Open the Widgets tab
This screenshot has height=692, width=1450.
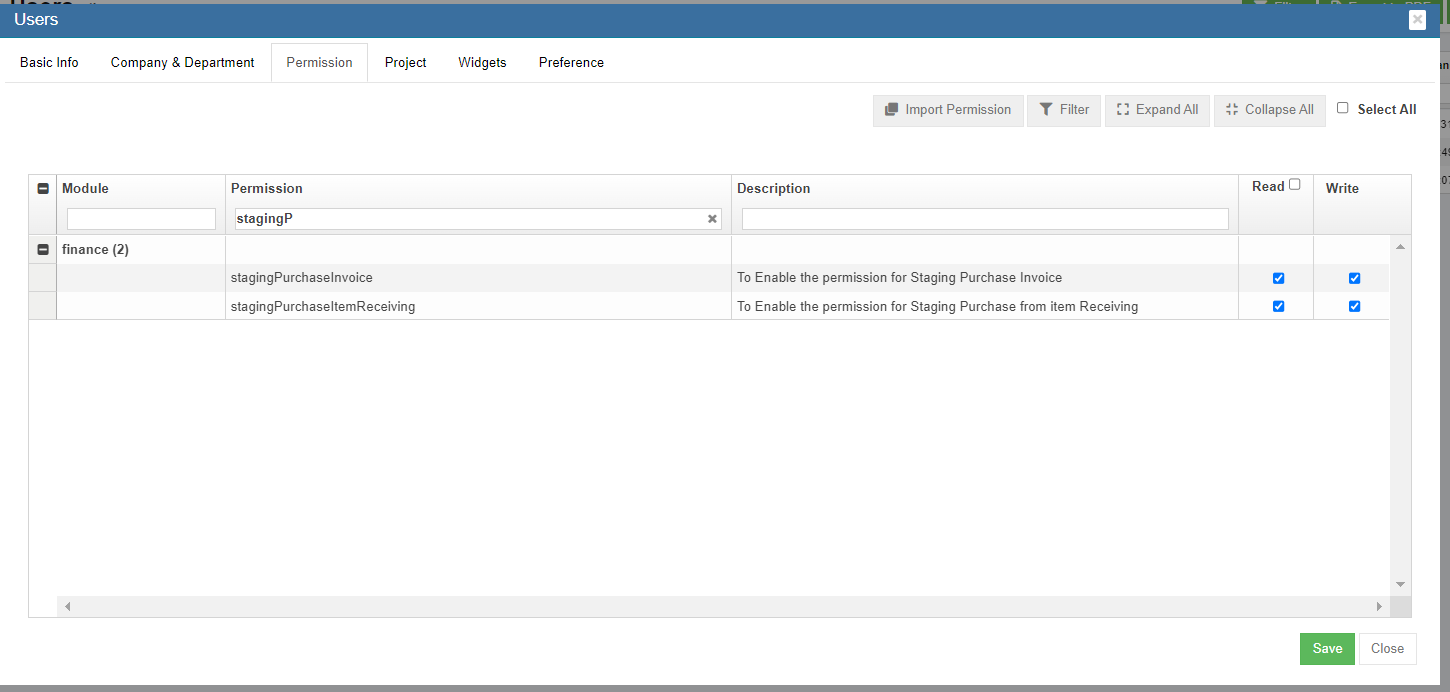pyautogui.click(x=482, y=62)
